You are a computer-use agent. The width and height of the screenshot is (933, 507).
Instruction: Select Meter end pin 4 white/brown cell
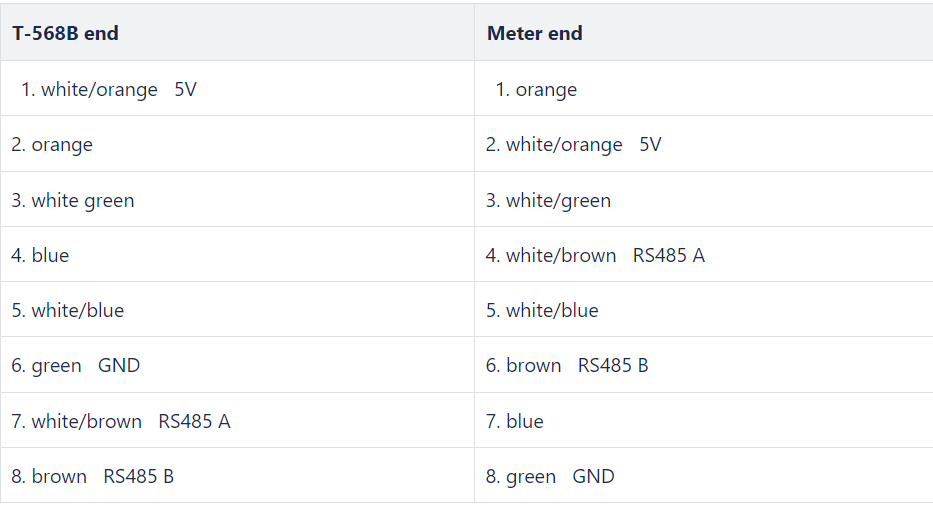[x=595, y=256]
